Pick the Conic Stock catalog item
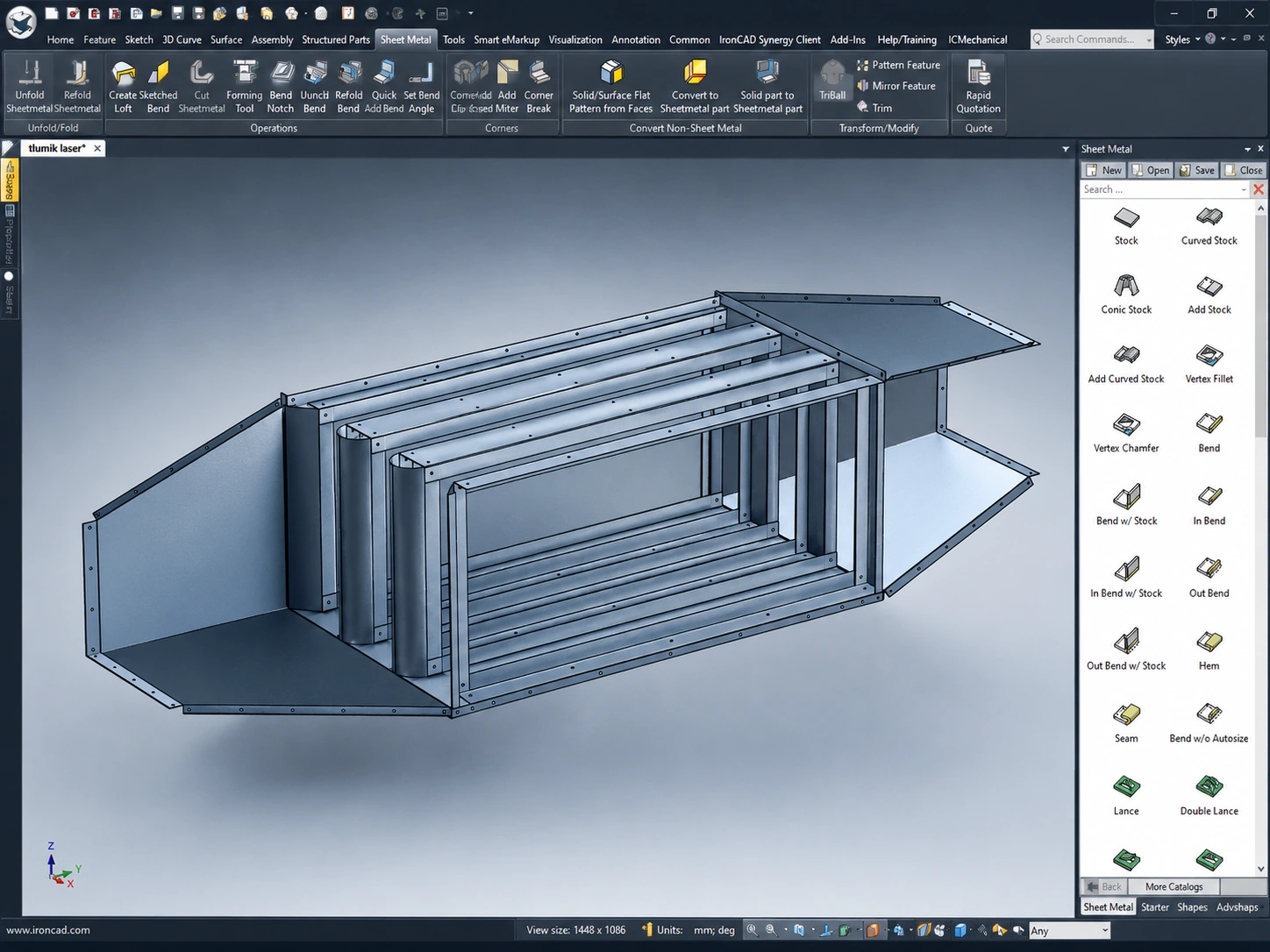This screenshot has width=1270, height=952. click(x=1126, y=295)
